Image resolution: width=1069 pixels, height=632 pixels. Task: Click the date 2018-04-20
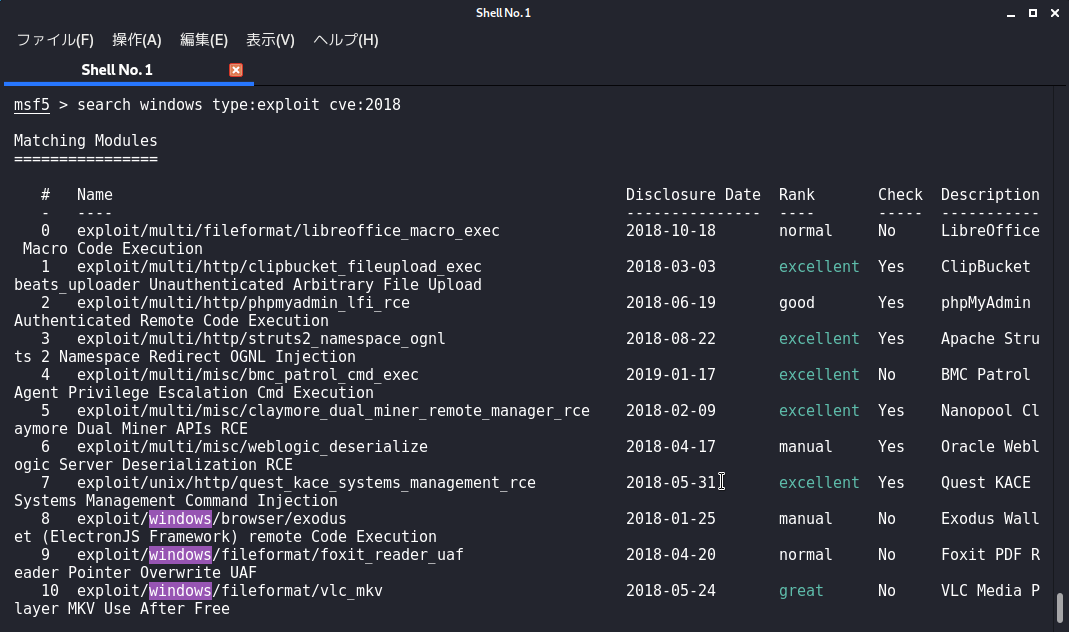click(x=671, y=555)
